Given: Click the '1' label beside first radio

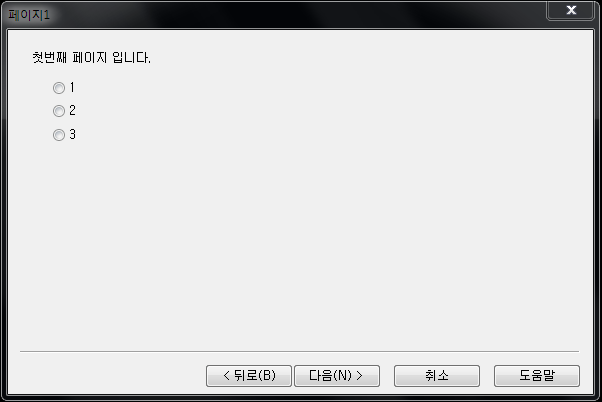Looking at the screenshot, I should click(72, 88).
